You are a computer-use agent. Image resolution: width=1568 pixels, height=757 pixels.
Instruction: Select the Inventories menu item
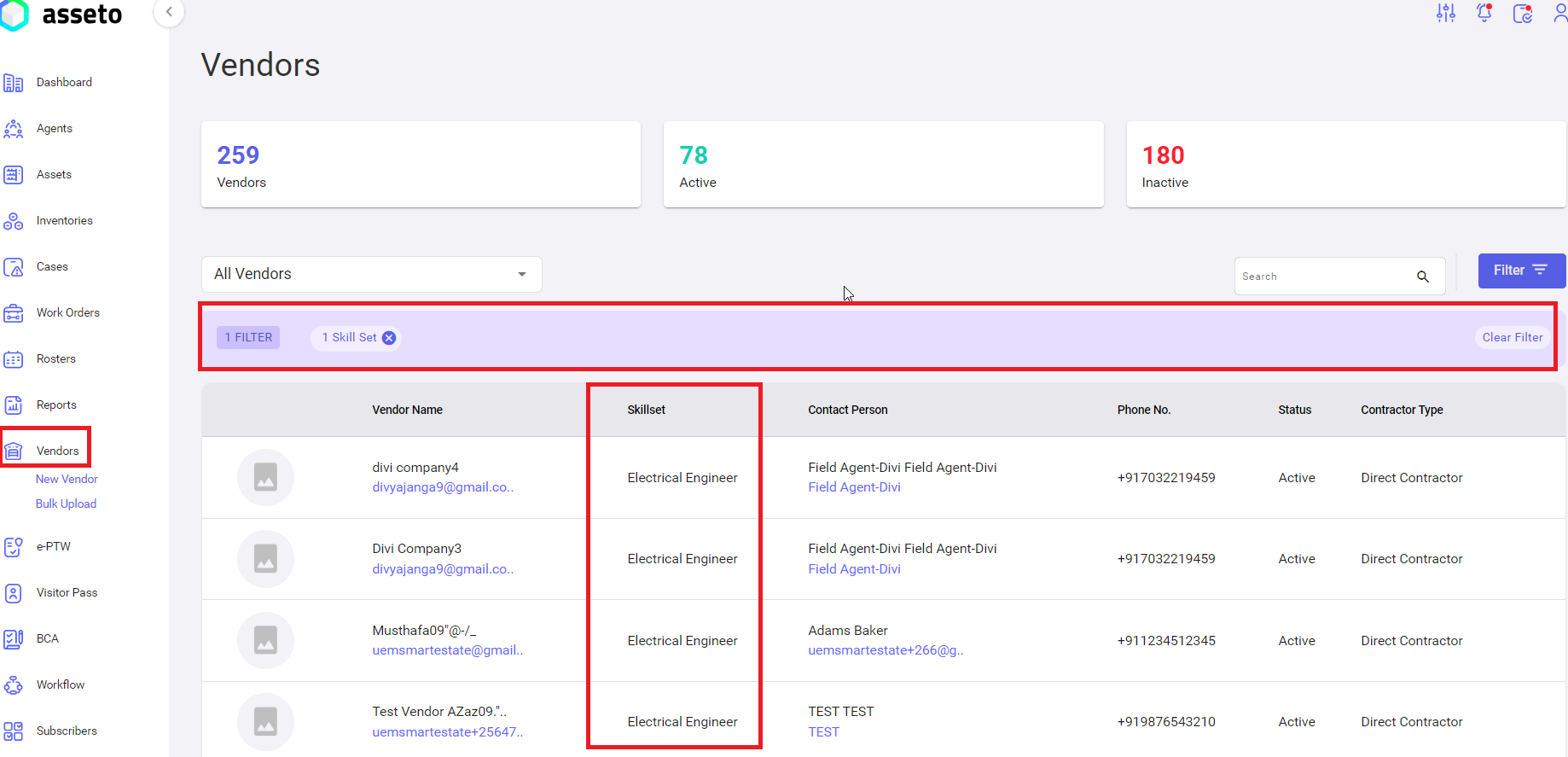tap(65, 221)
